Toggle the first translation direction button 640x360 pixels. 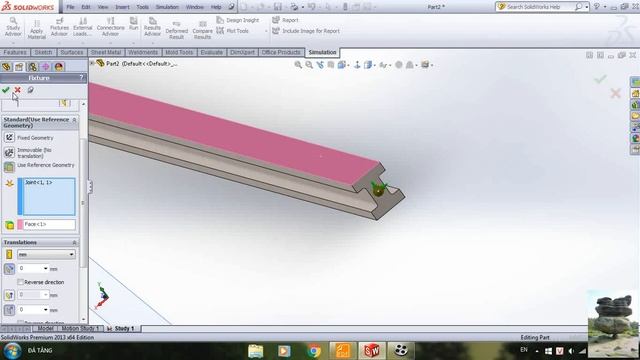[9, 269]
